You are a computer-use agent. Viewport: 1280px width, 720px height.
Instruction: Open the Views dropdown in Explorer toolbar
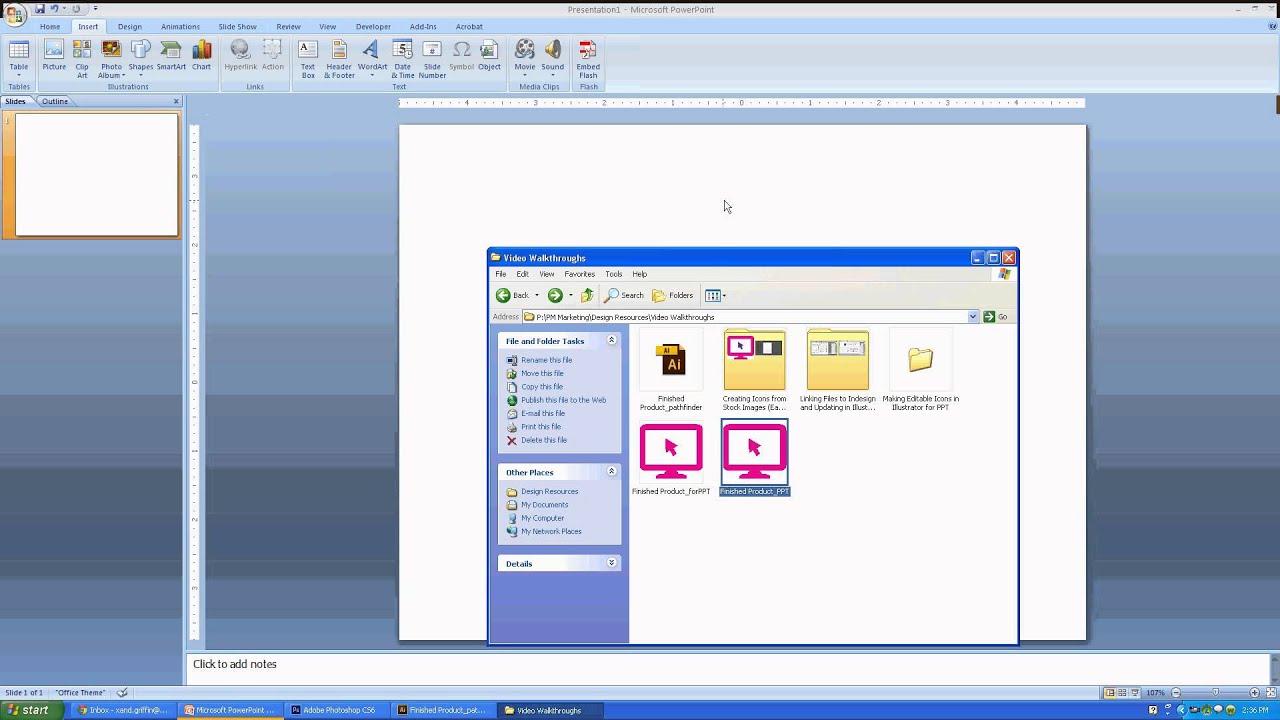point(715,295)
